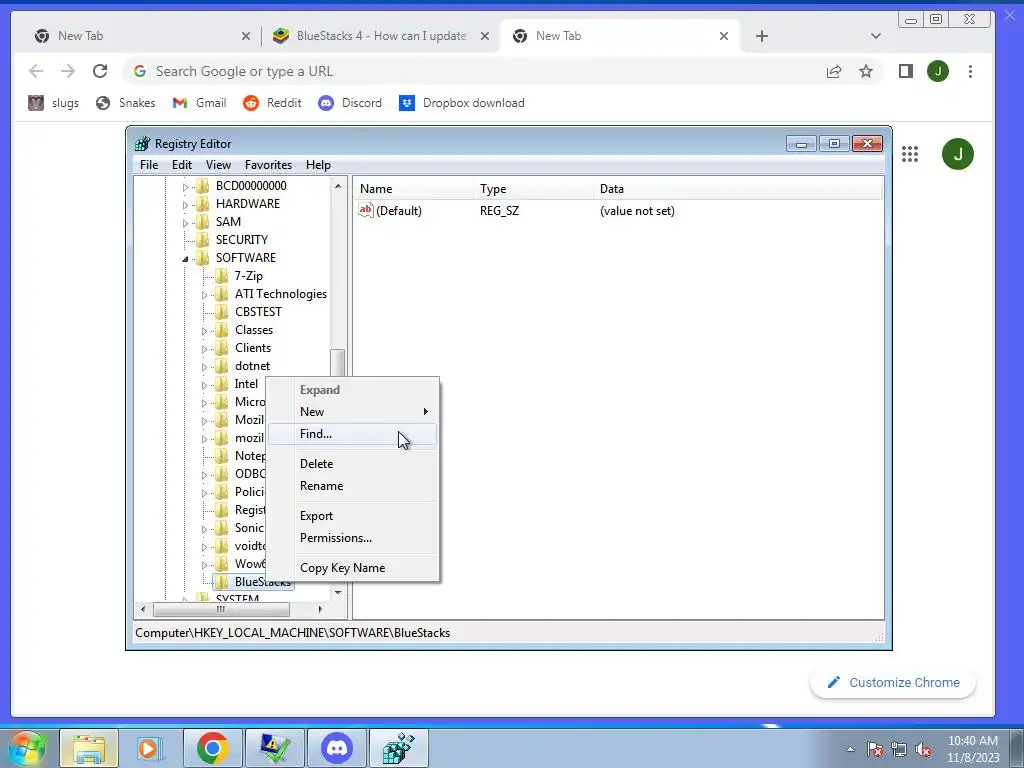This screenshot has width=1024, height=768.
Task: Open the Favorites menu
Action: [268, 165]
